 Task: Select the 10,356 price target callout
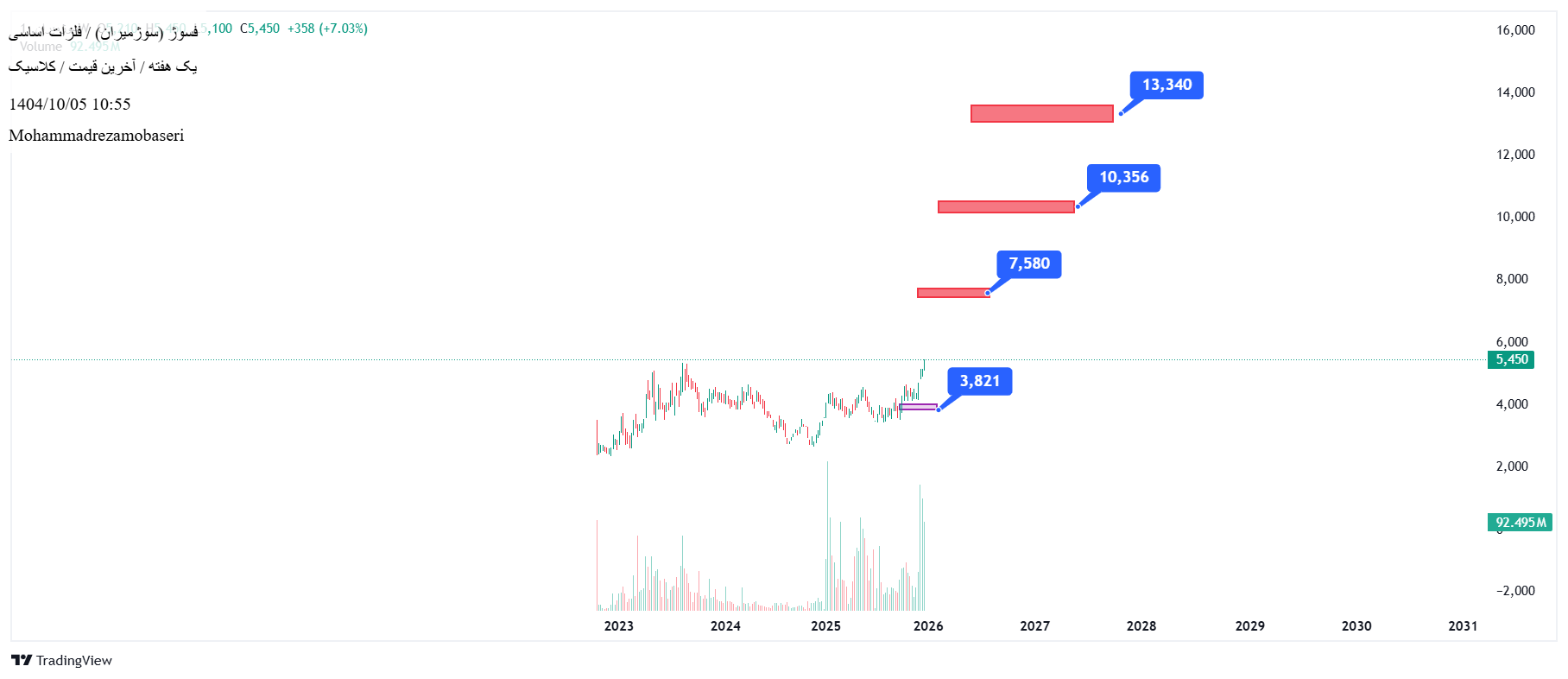(1123, 177)
